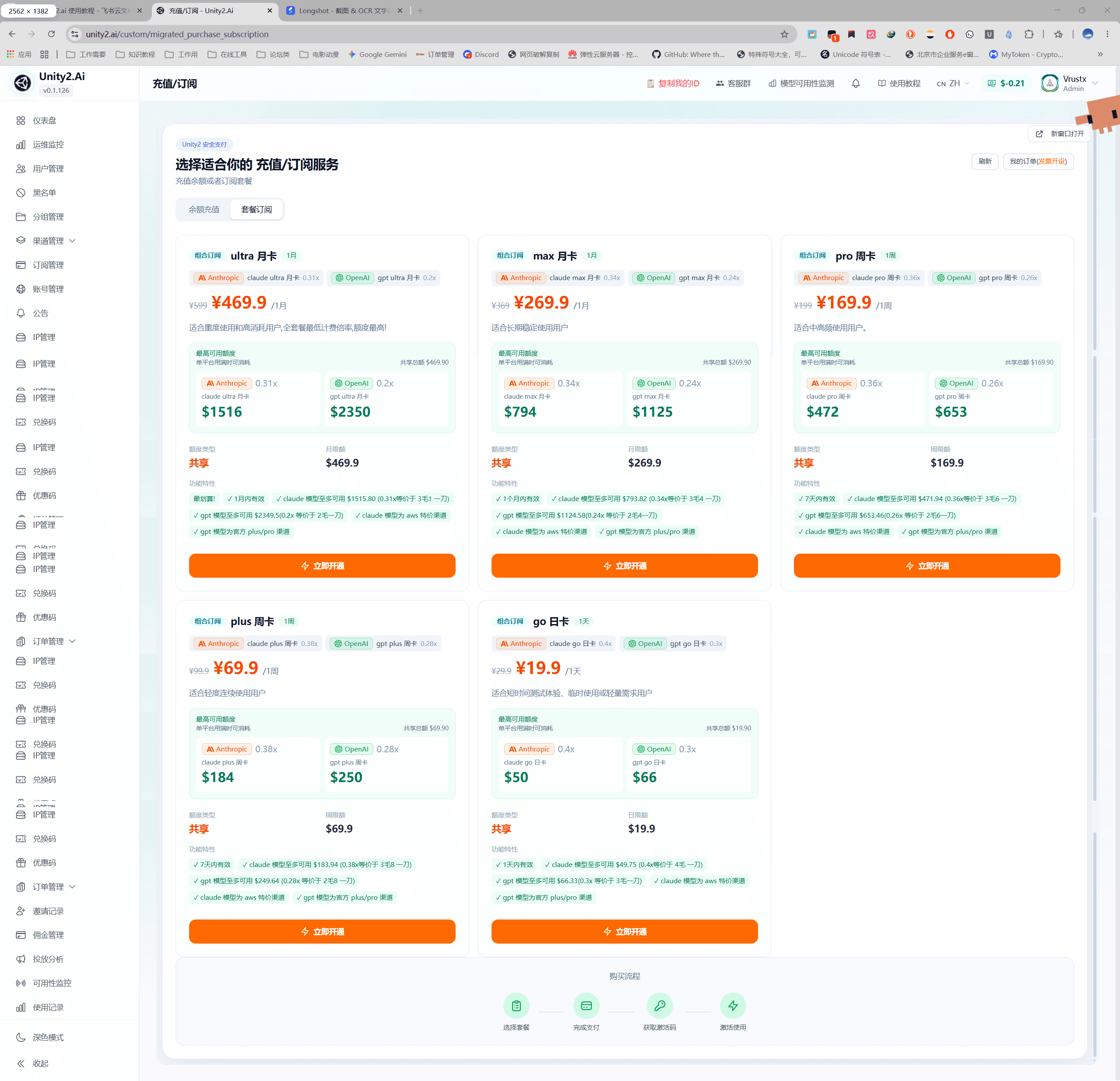Click the 复制我的ID clipboard icon

pos(650,84)
